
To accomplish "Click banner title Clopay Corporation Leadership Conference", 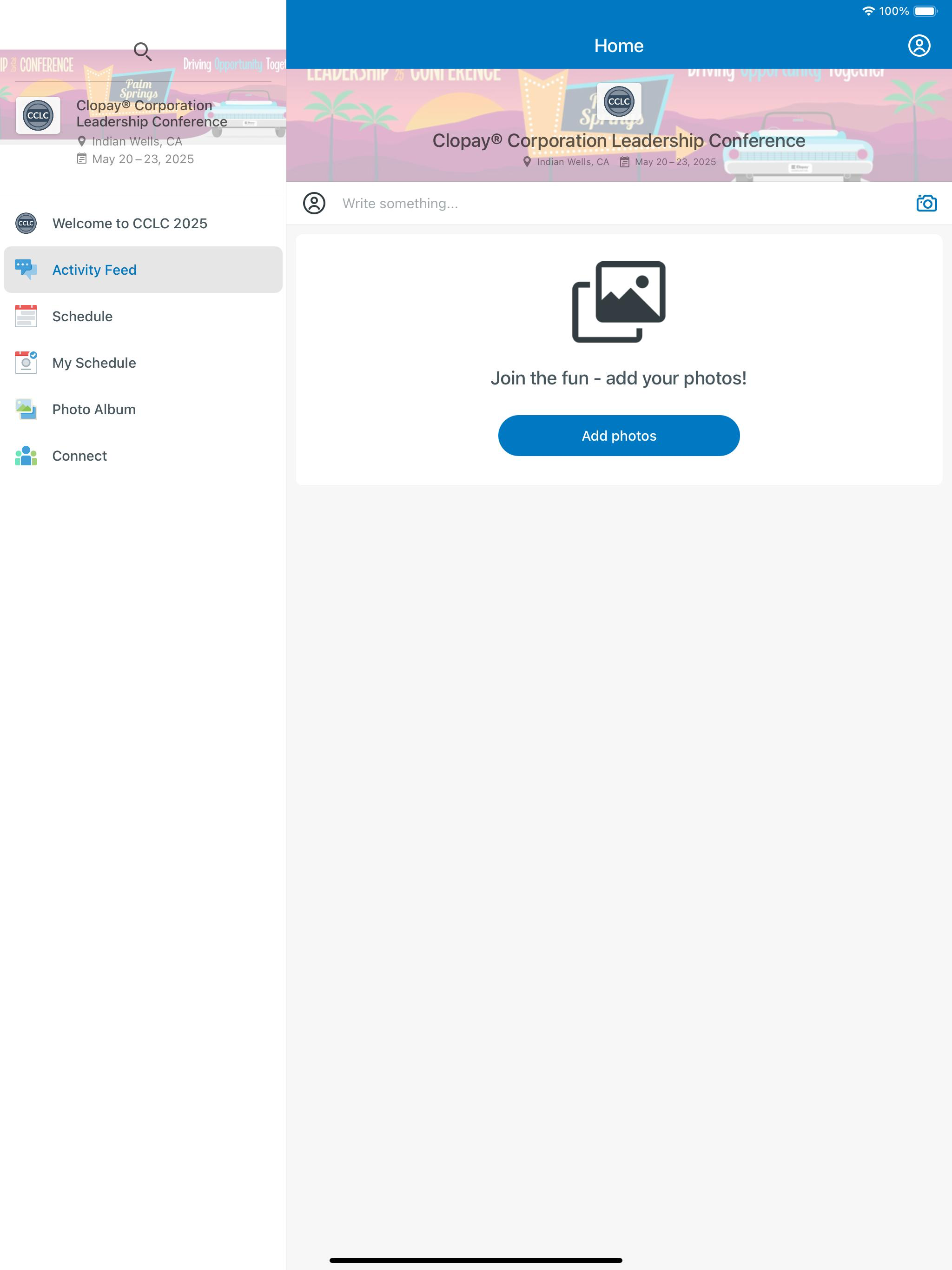I will tap(619, 141).
